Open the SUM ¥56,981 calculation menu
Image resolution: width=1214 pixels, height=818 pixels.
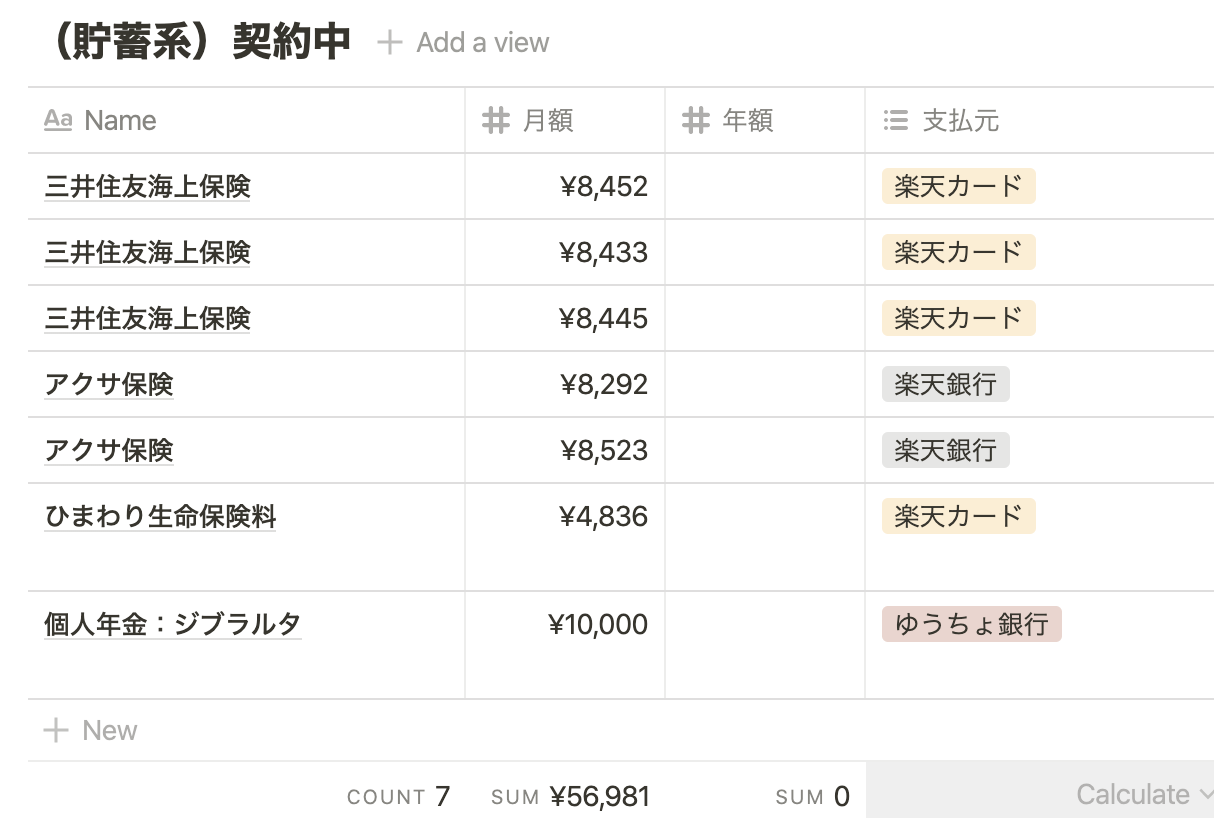pyautogui.click(x=570, y=796)
